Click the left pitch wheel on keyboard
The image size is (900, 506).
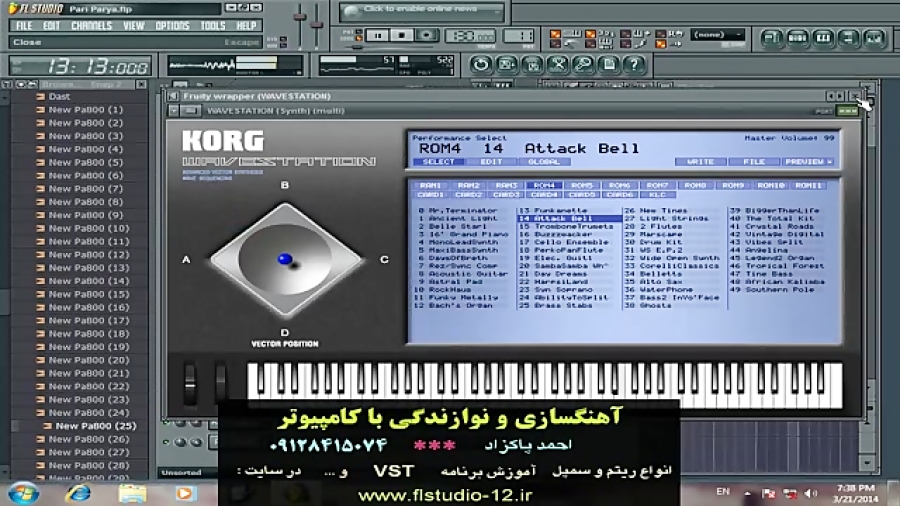[x=190, y=383]
